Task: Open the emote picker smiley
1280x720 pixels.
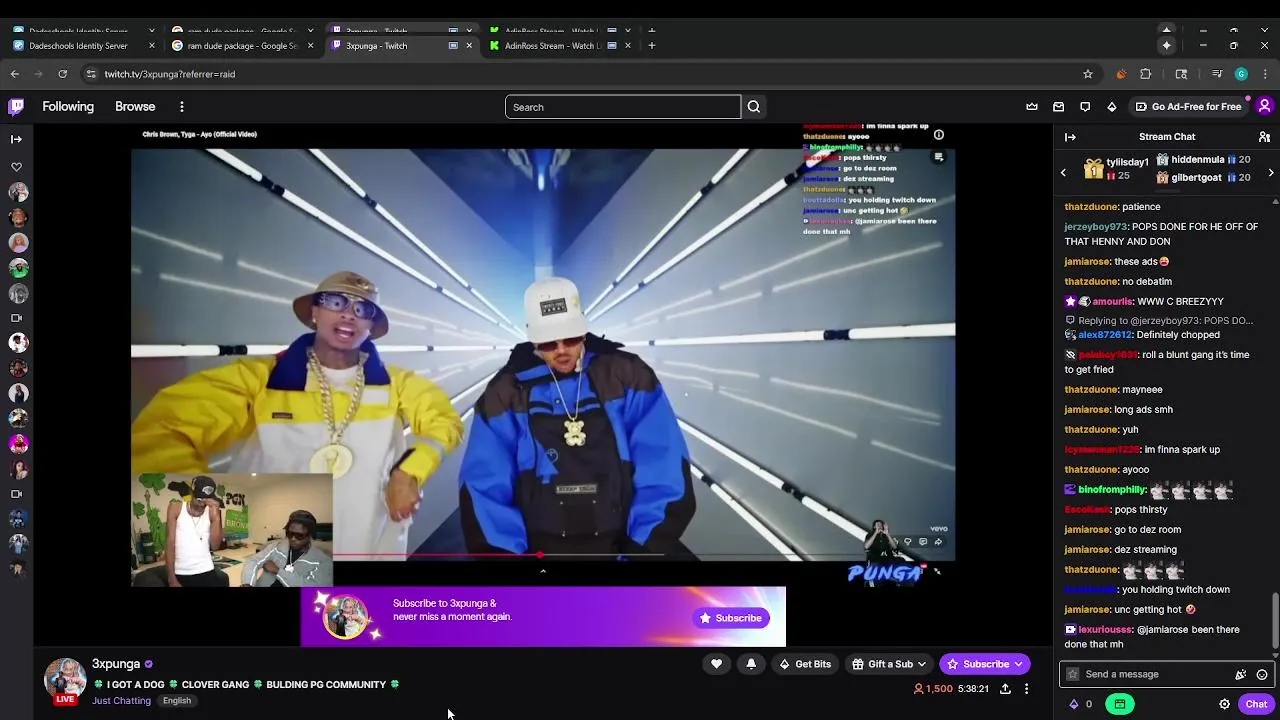Action: click(x=1262, y=674)
